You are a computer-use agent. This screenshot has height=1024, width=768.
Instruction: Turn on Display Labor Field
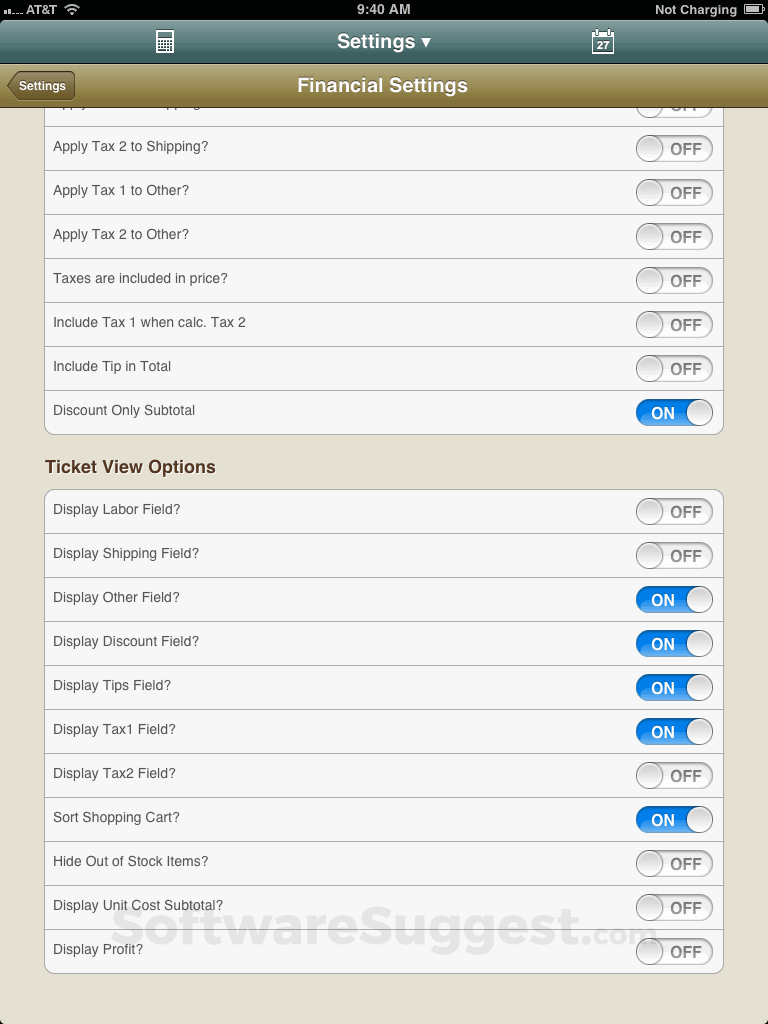tap(674, 512)
